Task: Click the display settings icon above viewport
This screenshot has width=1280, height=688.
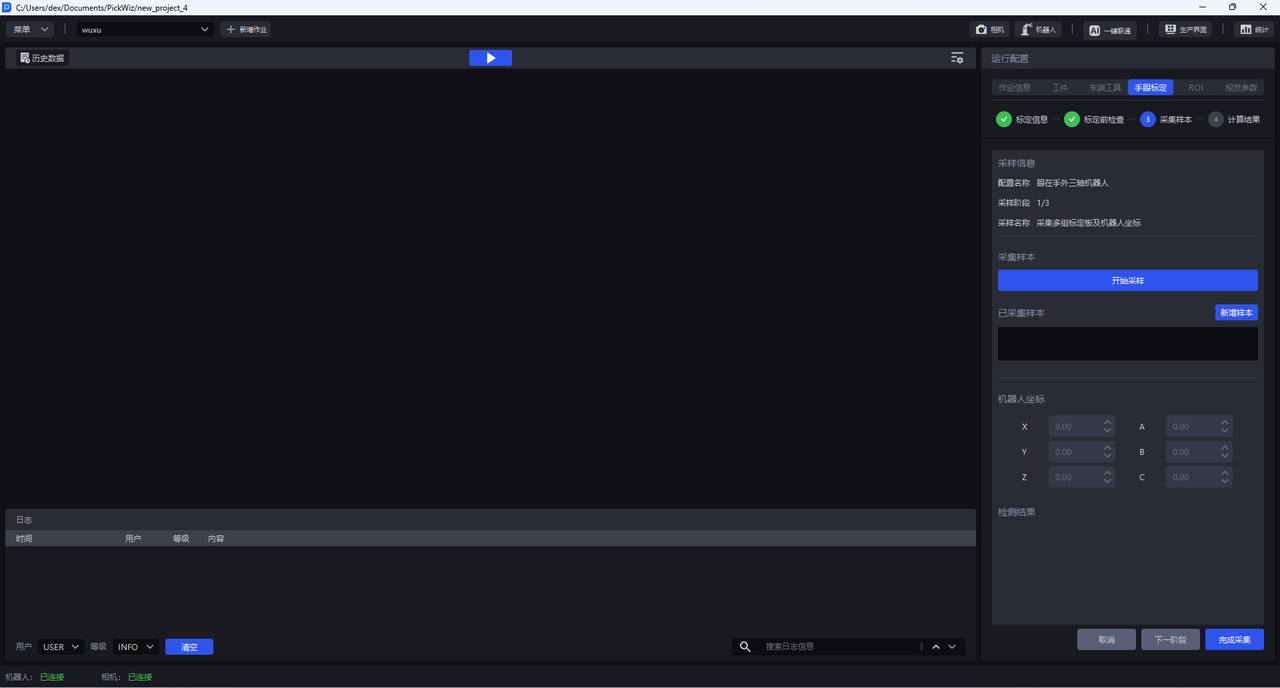Action: pos(957,58)
